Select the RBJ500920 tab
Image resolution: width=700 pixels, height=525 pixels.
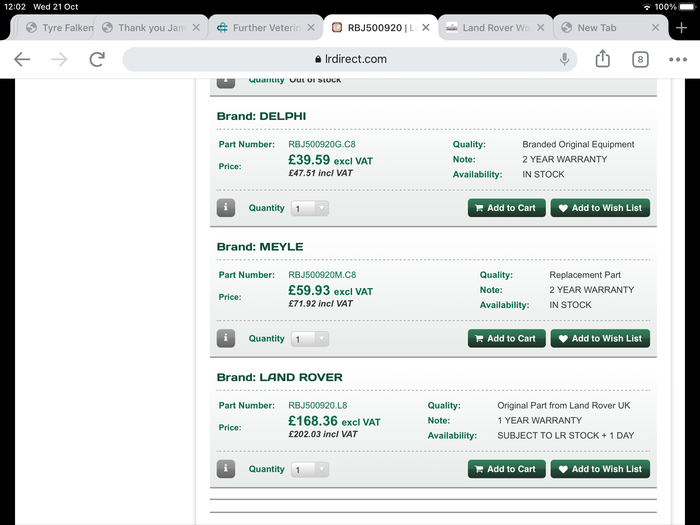(x=381, y=28)
